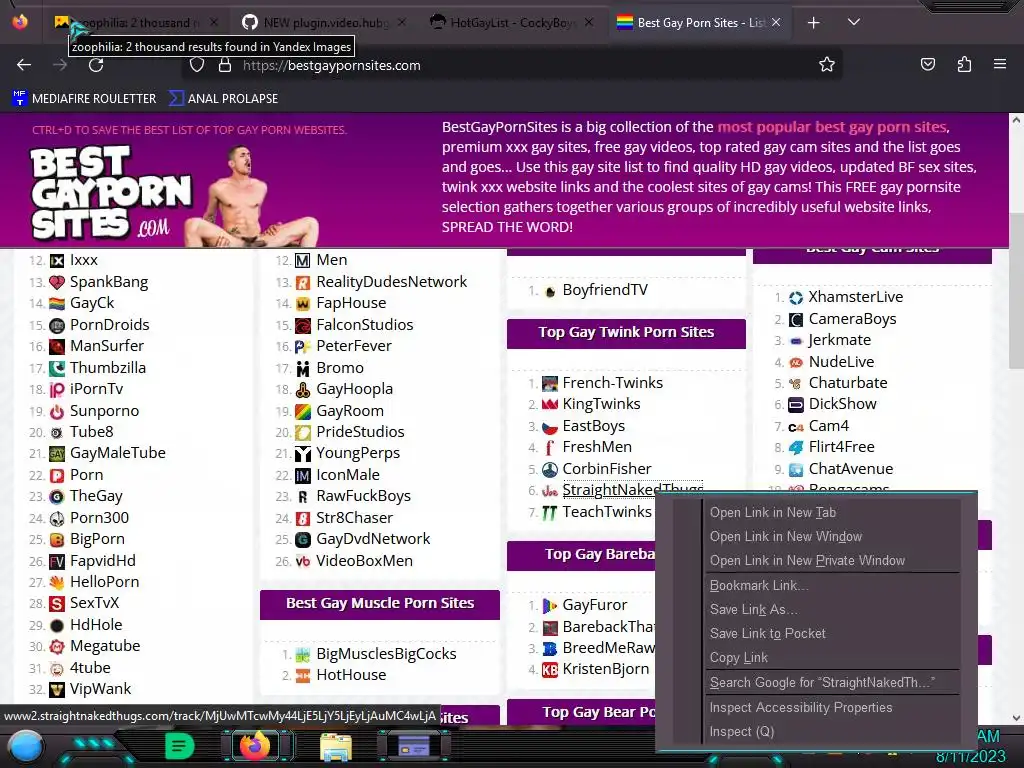The height and width of the screenshot is (768, 1024).
Task: Open the Start orb on taskbar
Action: 26,747
